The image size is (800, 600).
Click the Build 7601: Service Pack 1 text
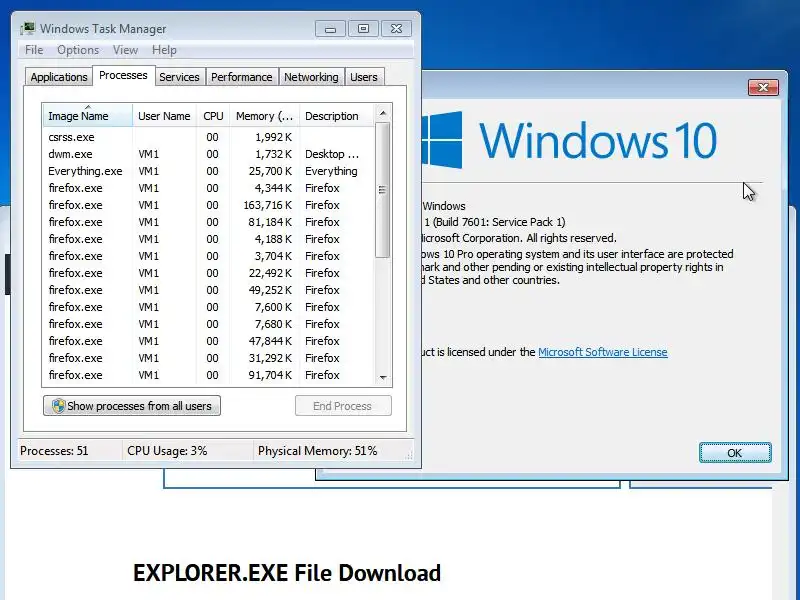[x=498, y=222]
